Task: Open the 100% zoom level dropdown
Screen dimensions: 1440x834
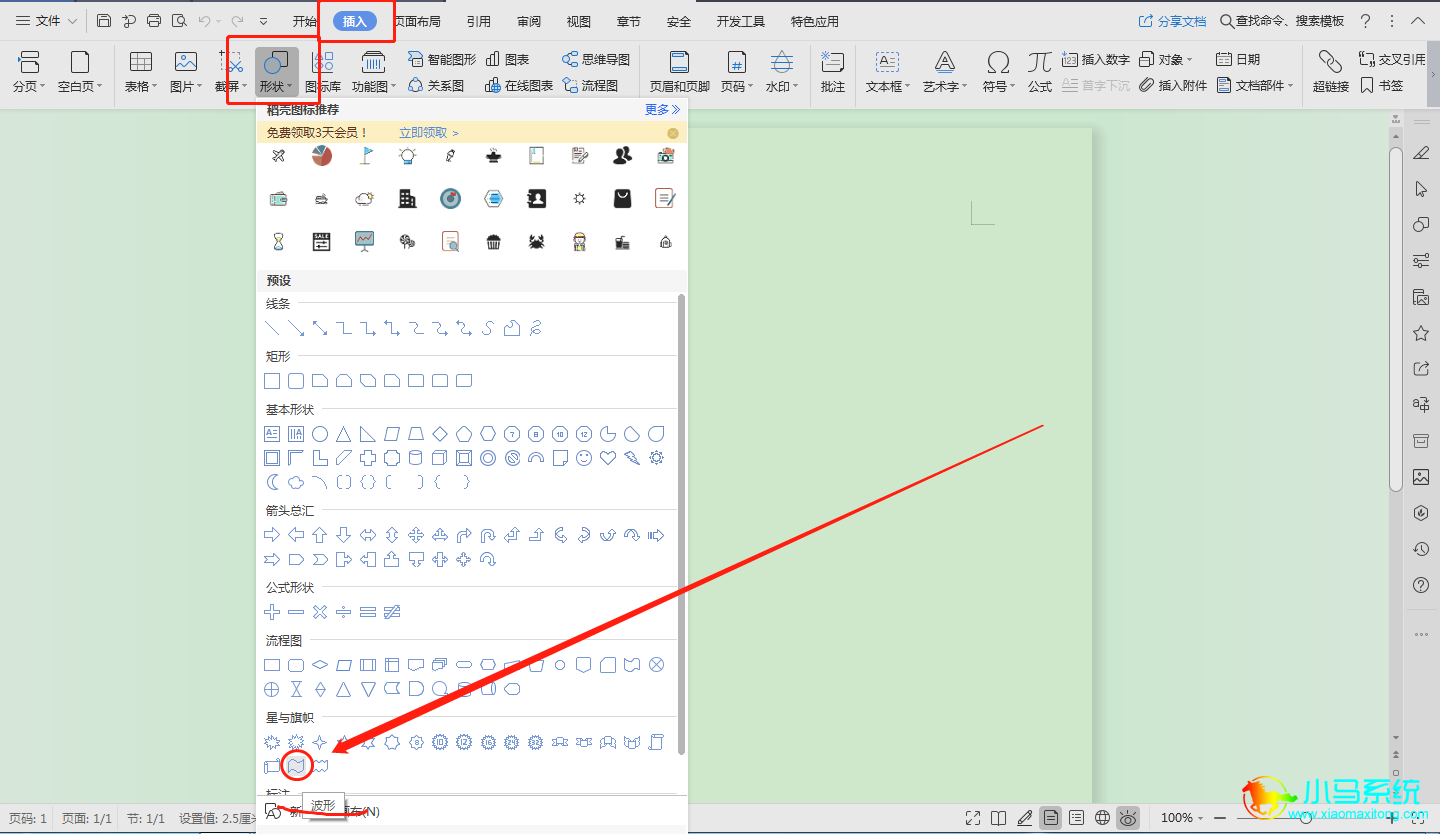Action: [1183, 818]
